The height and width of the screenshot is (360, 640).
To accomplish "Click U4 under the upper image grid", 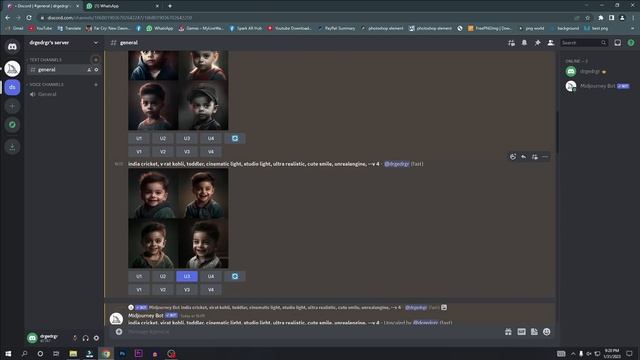I will [x=211, y=138].
